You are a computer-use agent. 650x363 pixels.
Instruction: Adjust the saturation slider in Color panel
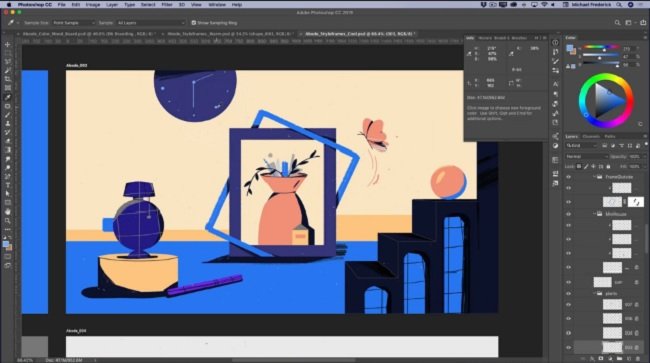click(599, 57)
